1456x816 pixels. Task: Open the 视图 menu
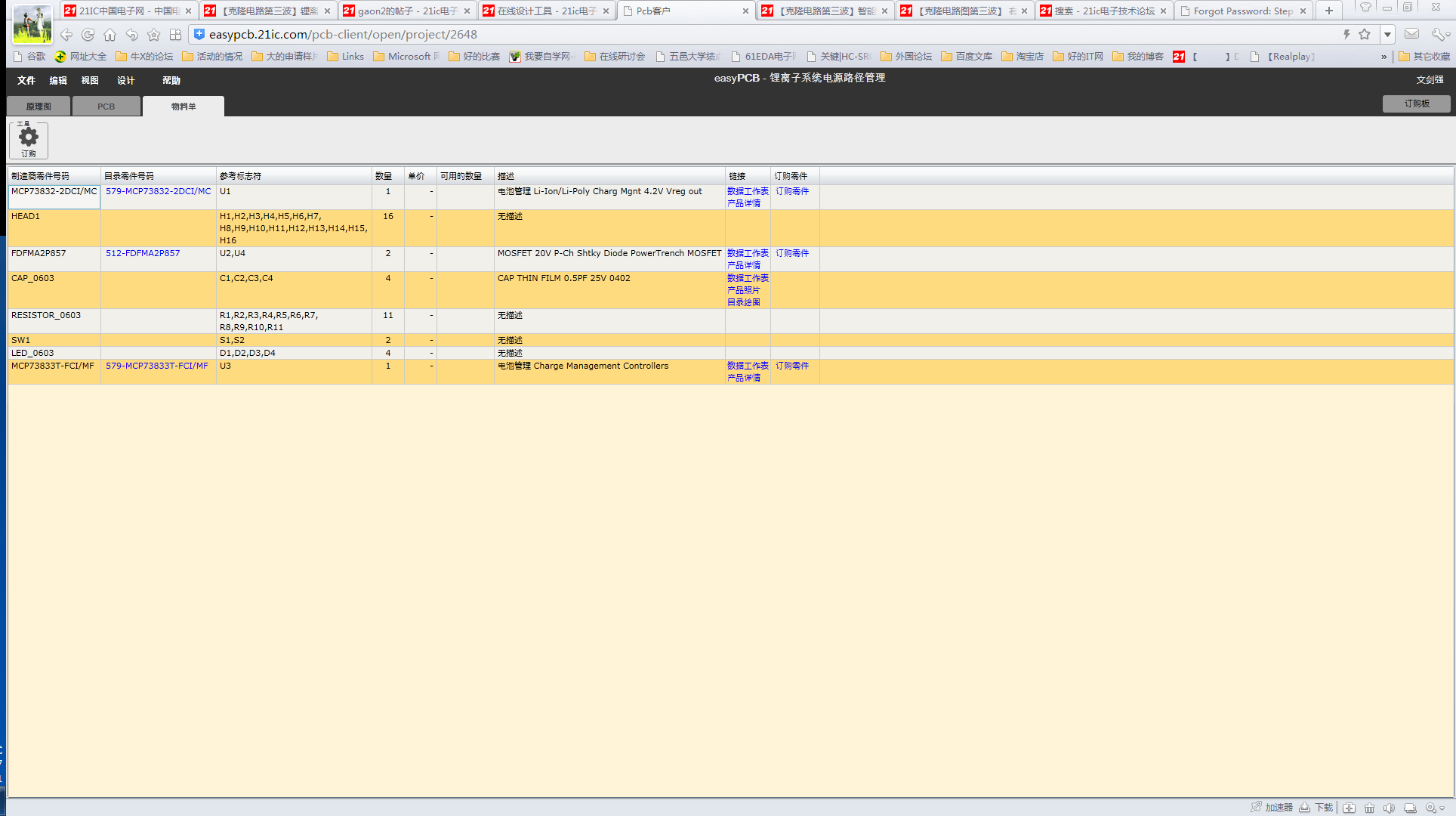90,80
